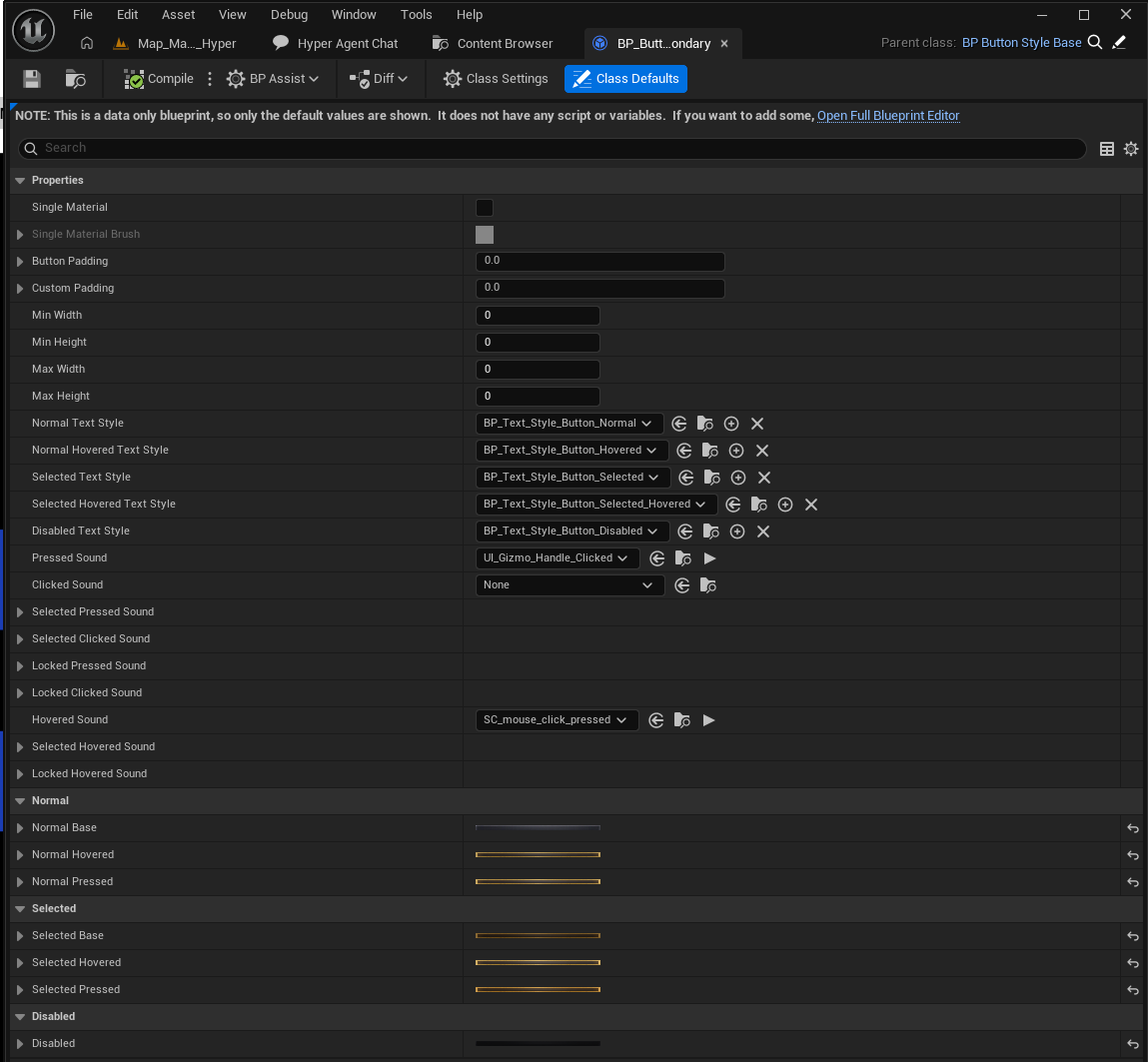Open the Tools menu
The width and height of the screenshot is (1148, 1062).
click(x=416, y=15)
